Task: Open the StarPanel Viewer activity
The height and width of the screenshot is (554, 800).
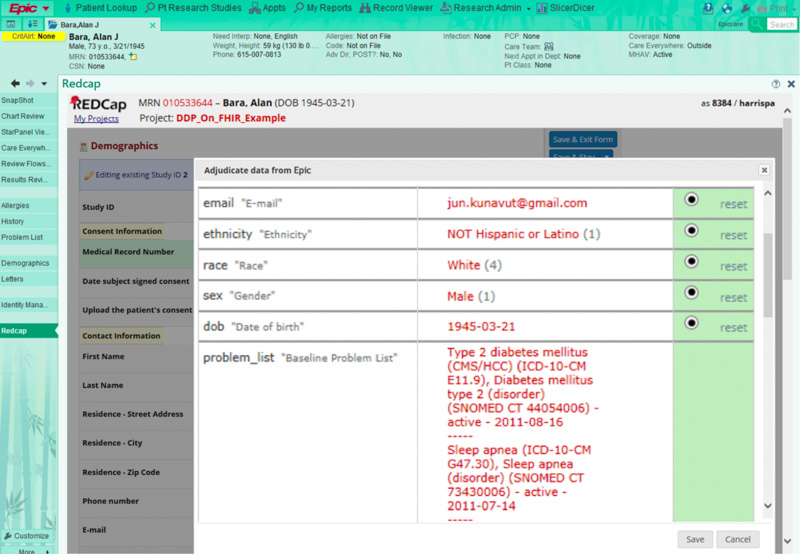Action: tap(29, 132)
